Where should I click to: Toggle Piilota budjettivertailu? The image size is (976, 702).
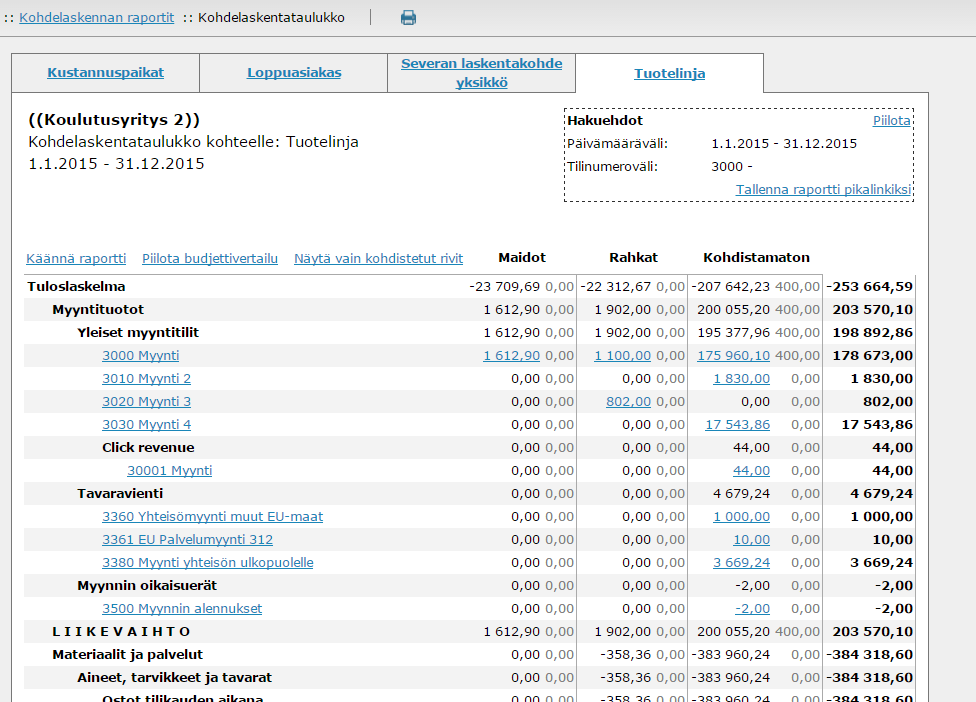[x=210, y=258]
